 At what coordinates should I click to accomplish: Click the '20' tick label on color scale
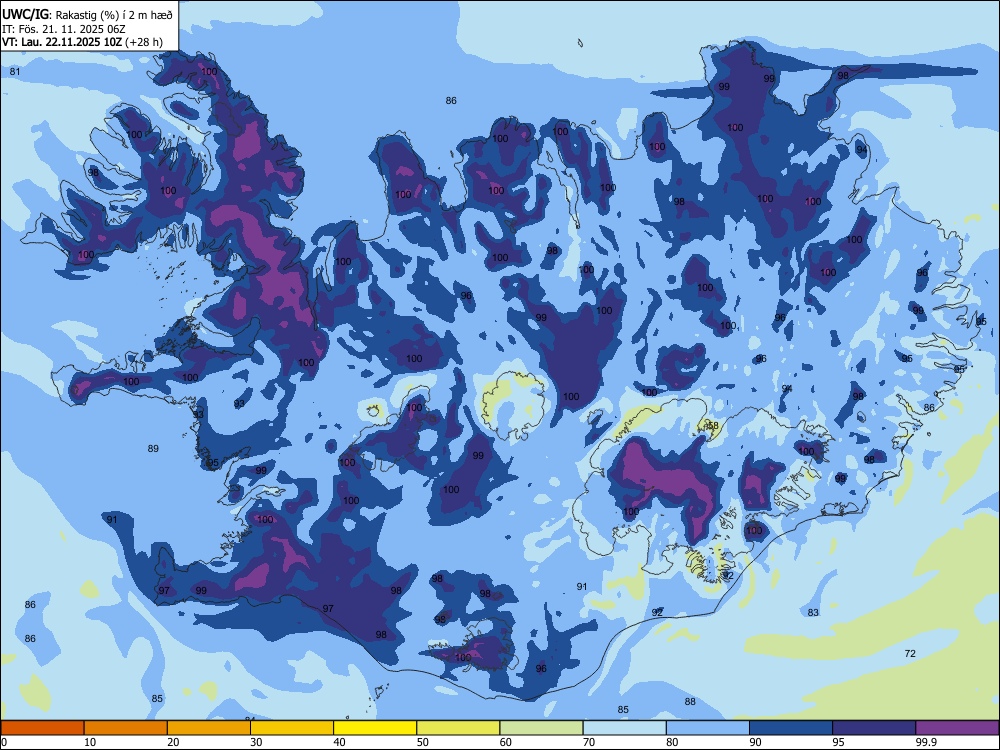point(173,742)
